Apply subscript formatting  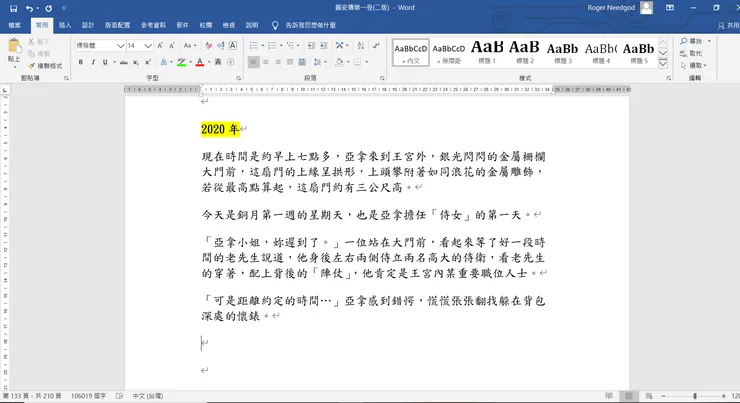(135, 62)
